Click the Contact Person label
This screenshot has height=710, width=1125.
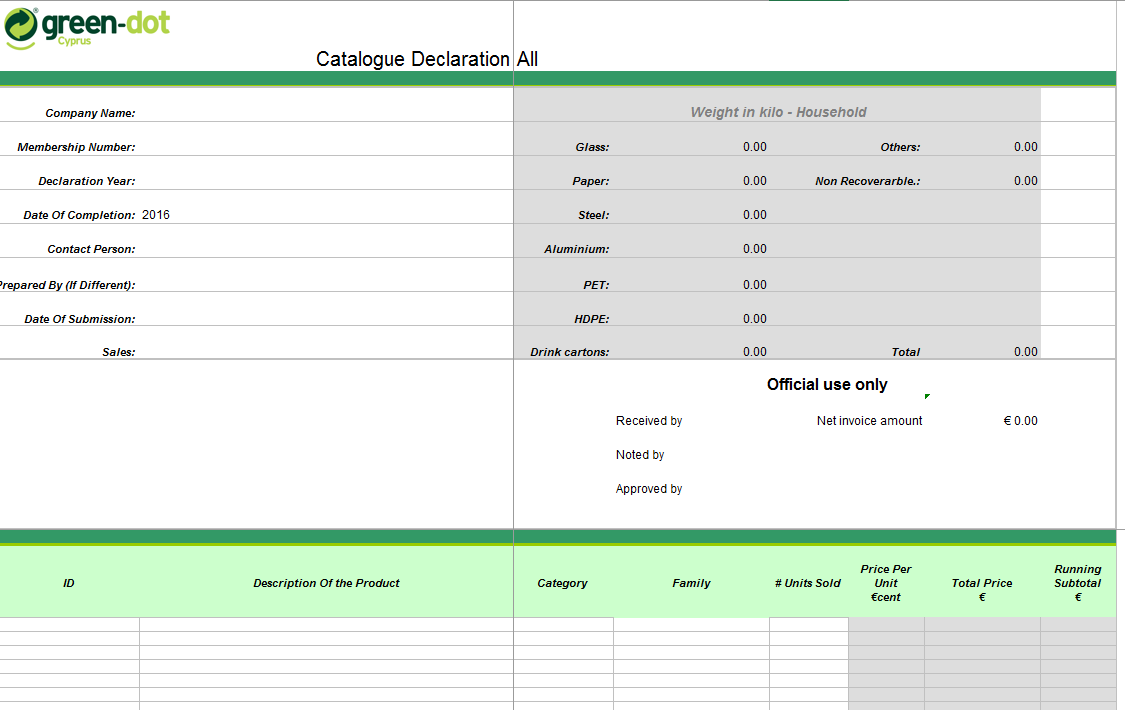point(91,250)
